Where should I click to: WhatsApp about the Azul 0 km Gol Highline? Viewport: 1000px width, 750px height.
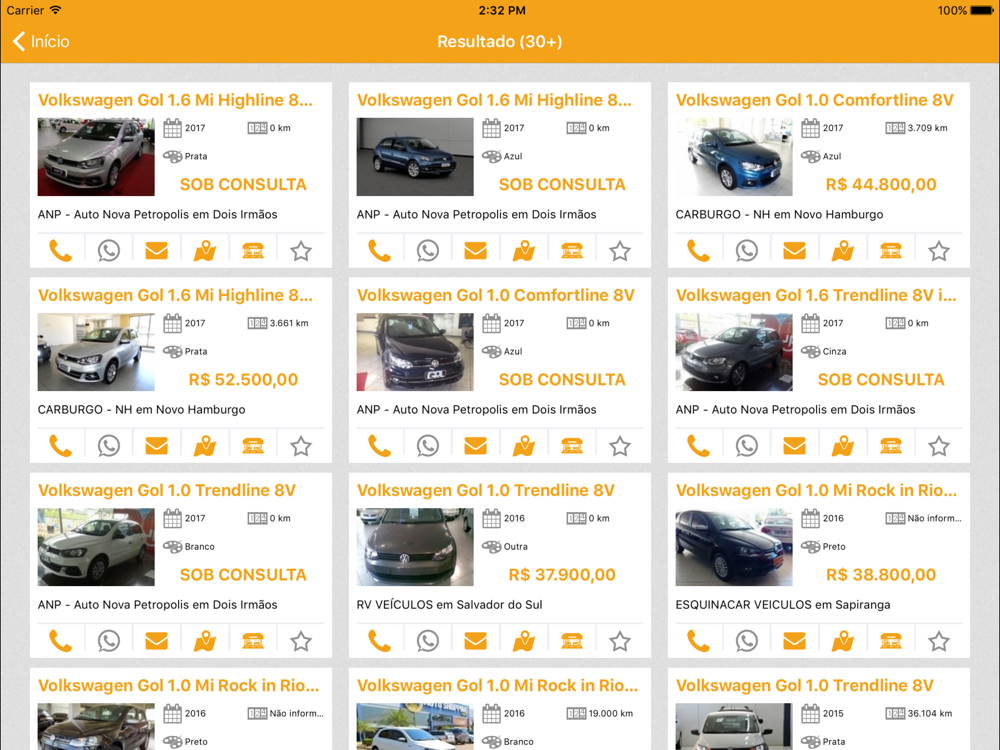(427, 251)
